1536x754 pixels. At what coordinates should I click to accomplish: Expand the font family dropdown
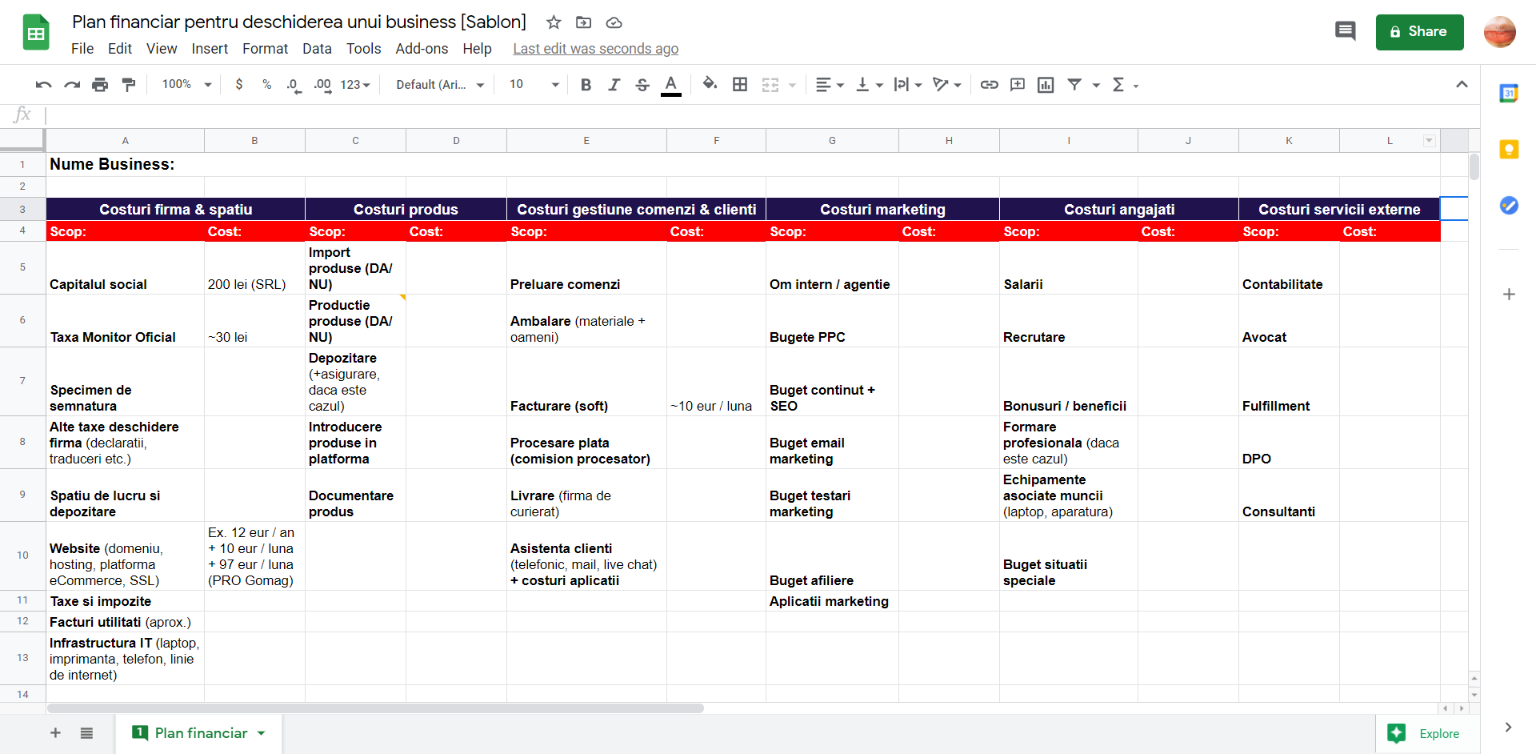click(440, 85)
